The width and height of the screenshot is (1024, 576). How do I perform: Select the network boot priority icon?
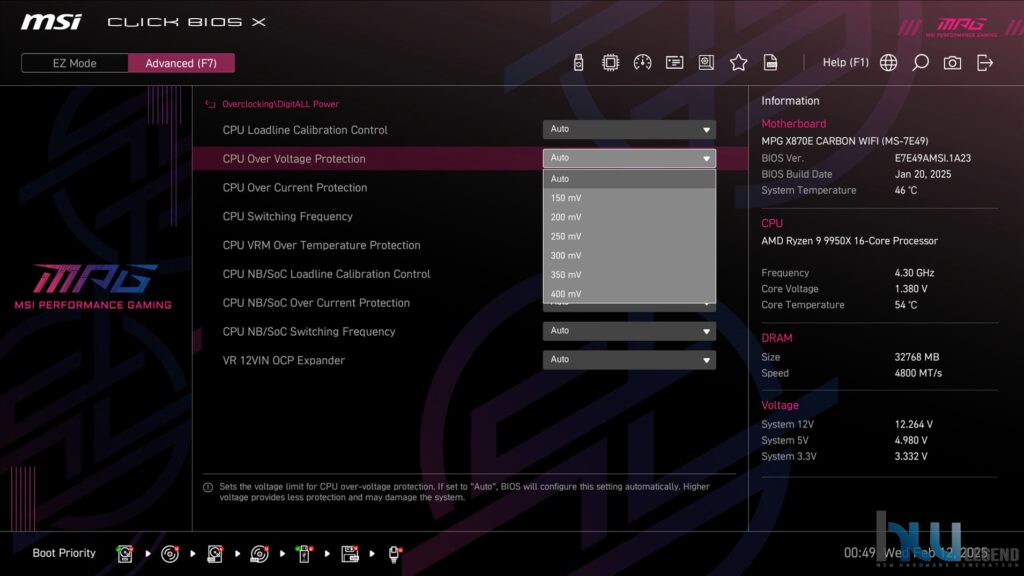click(x=394, y=554)
